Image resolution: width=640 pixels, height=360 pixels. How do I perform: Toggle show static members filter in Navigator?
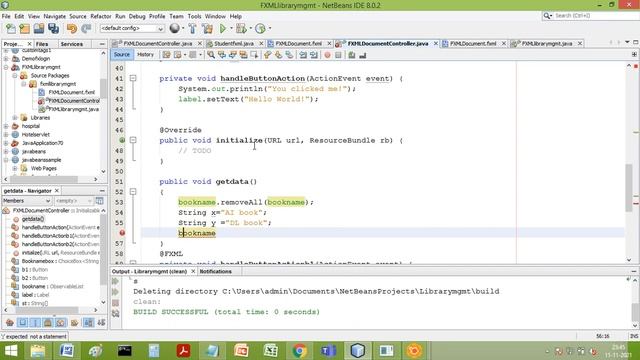(x=35, y=323)
